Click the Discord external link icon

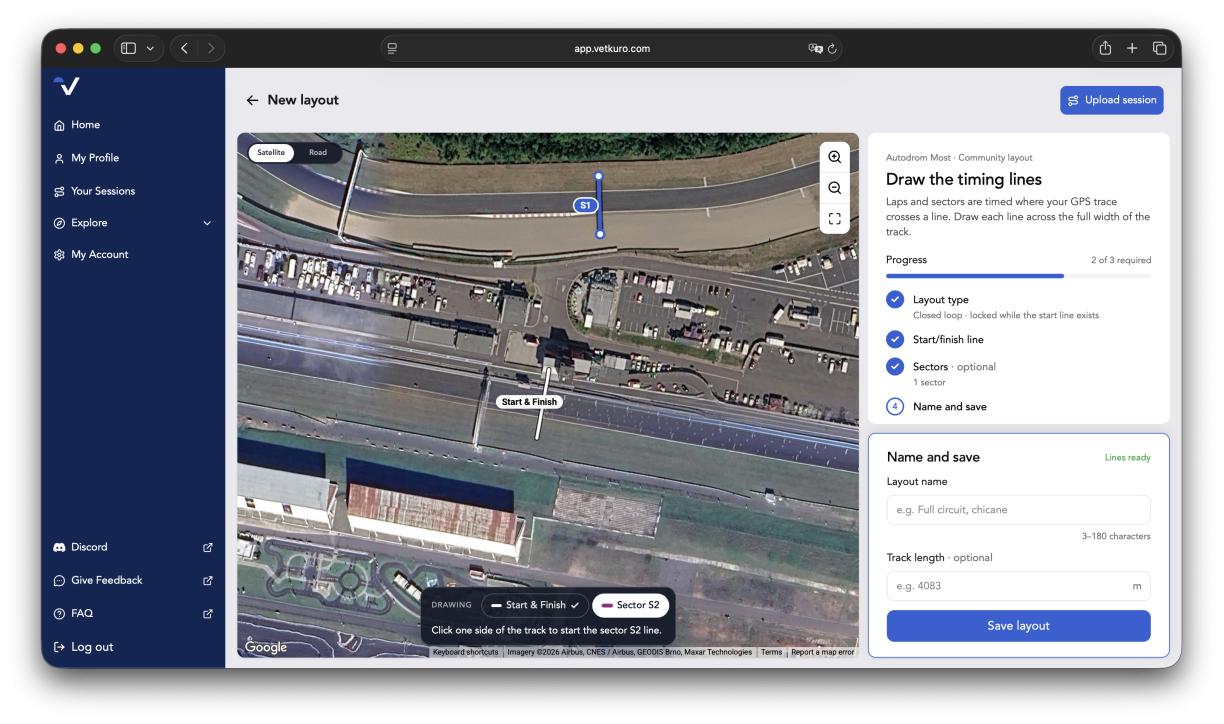click(x=208, y=547)
